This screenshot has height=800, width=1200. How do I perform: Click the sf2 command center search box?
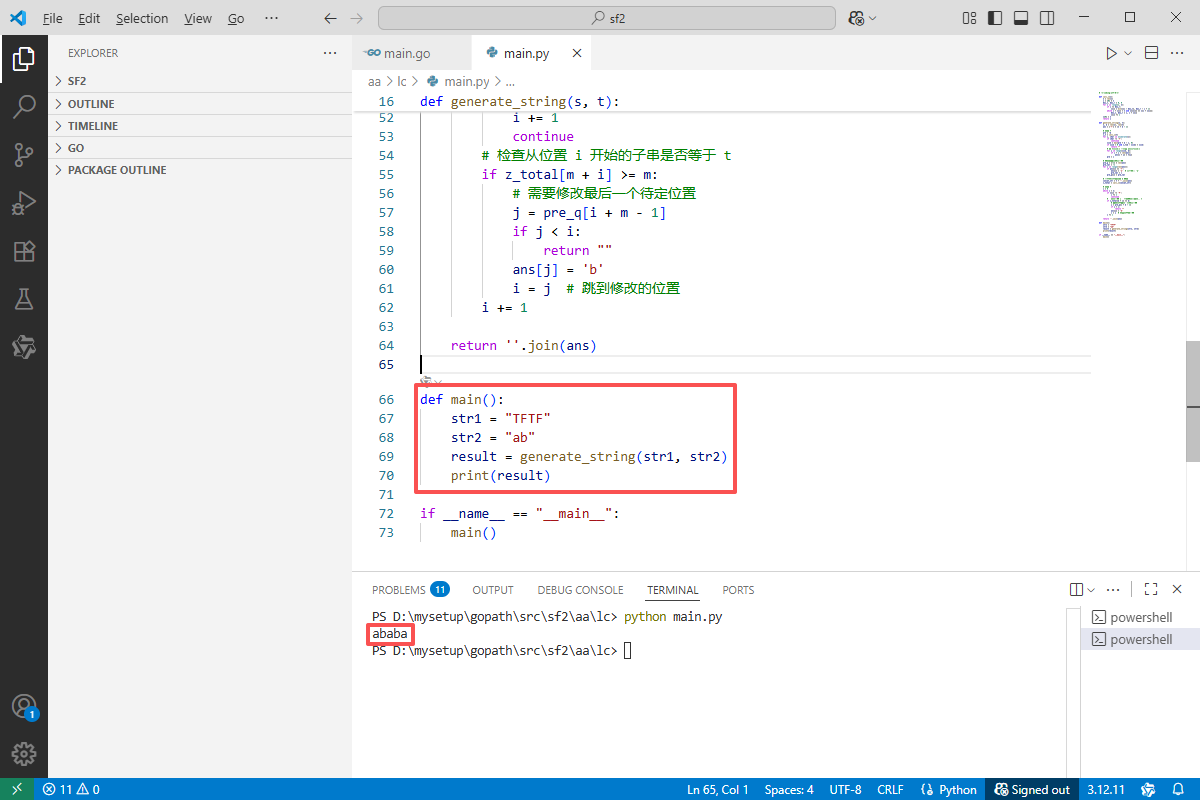607,18
